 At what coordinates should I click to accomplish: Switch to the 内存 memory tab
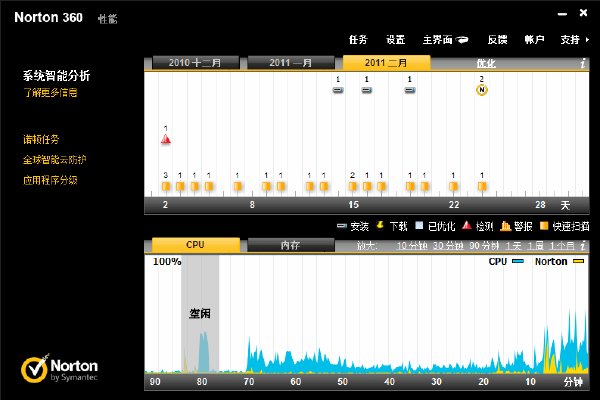click(x=290, y=245)
